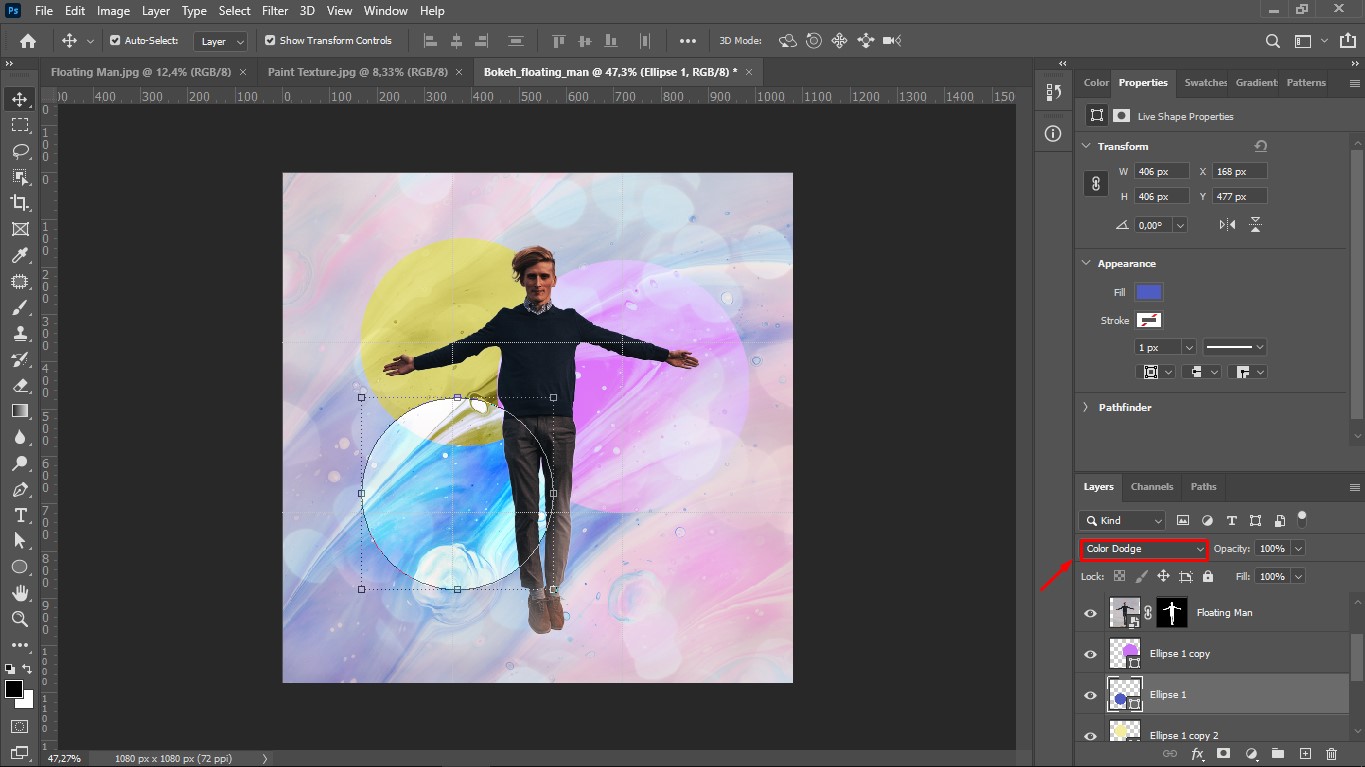
Task: Select the Eraser tool
Action: point(20,385)
